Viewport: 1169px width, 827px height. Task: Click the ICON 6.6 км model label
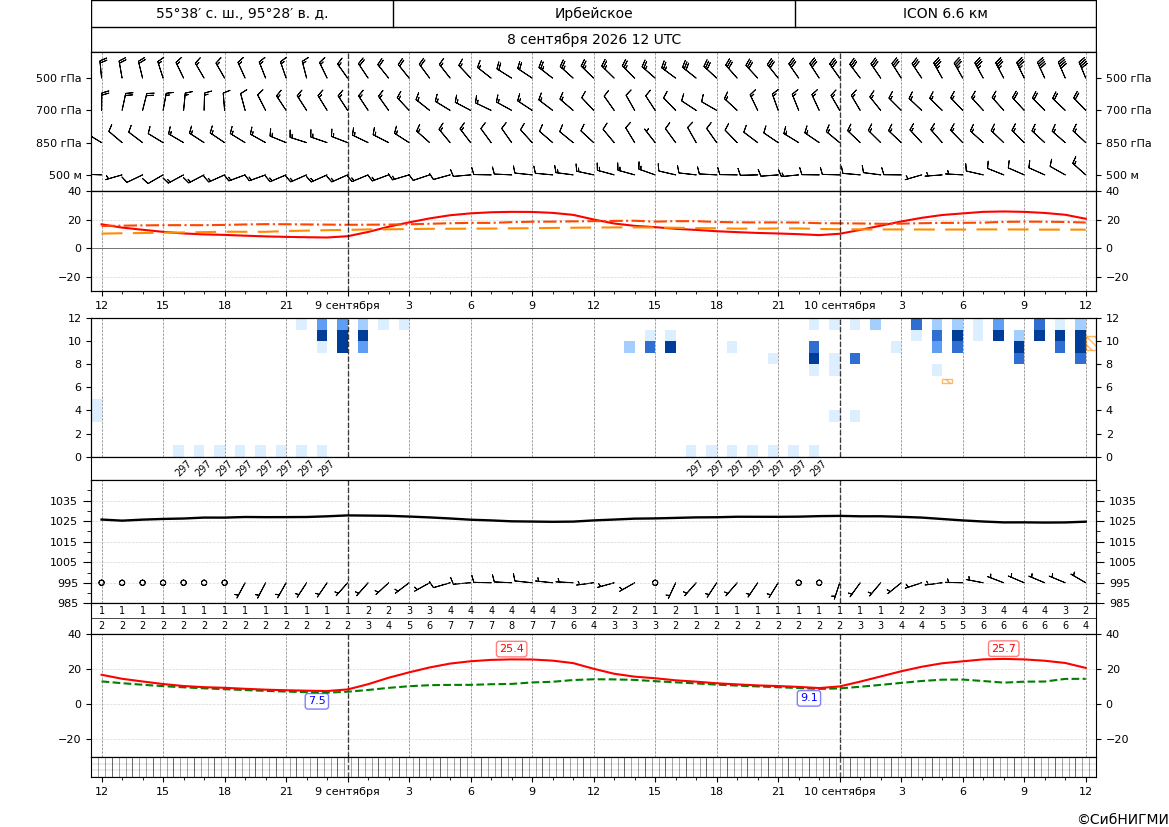coord(945,13)
